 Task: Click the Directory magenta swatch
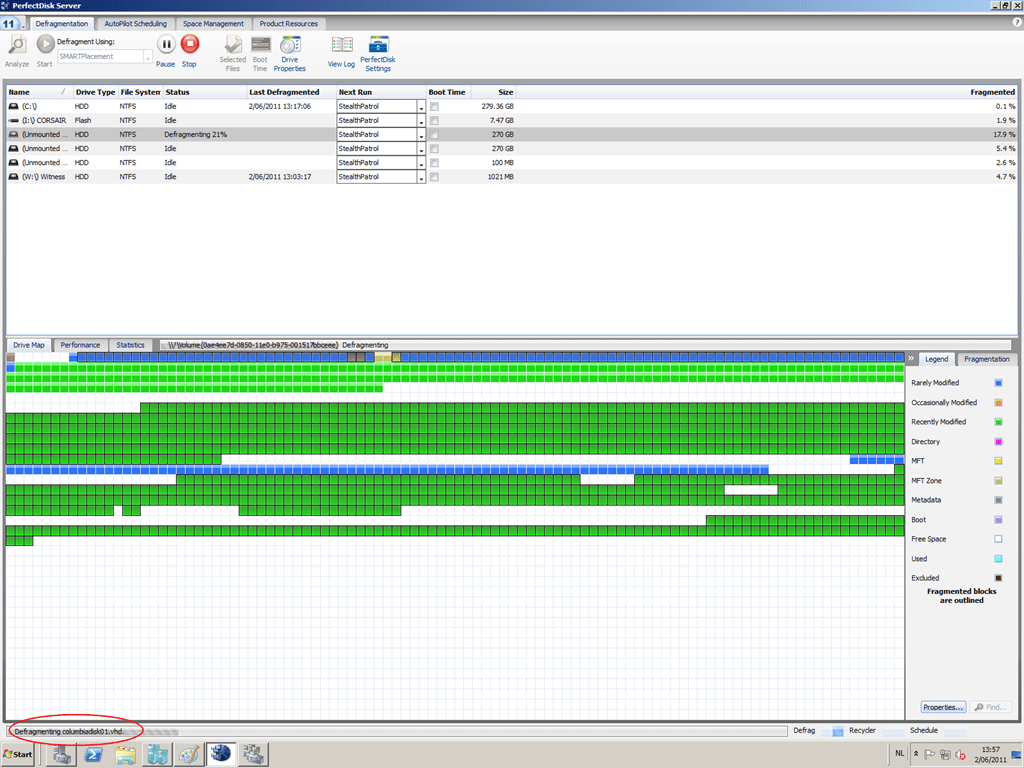click(999, 442)
